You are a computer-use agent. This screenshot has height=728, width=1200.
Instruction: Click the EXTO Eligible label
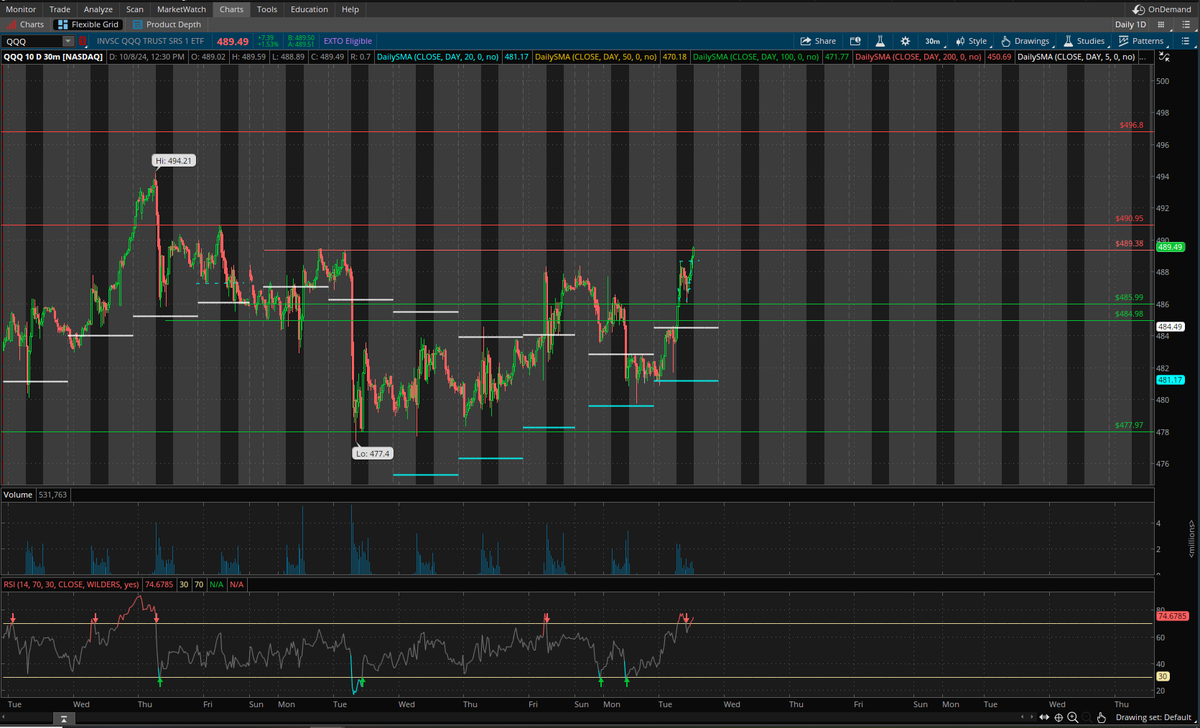(347, 41)
